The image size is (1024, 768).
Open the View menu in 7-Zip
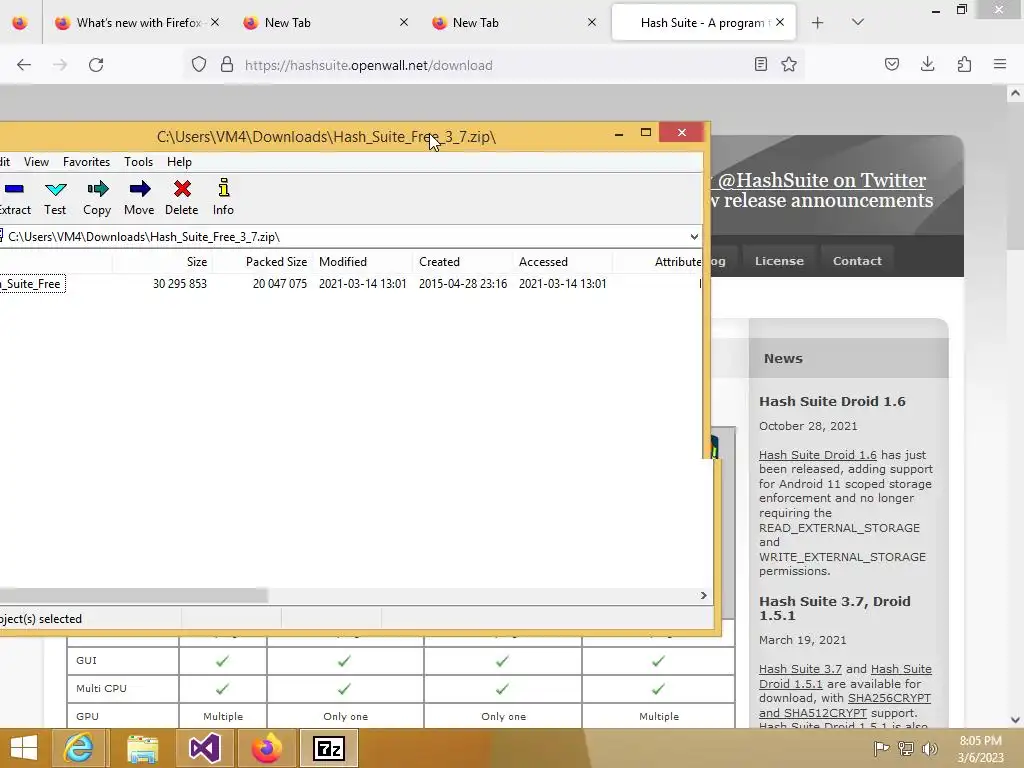point(37,162)
